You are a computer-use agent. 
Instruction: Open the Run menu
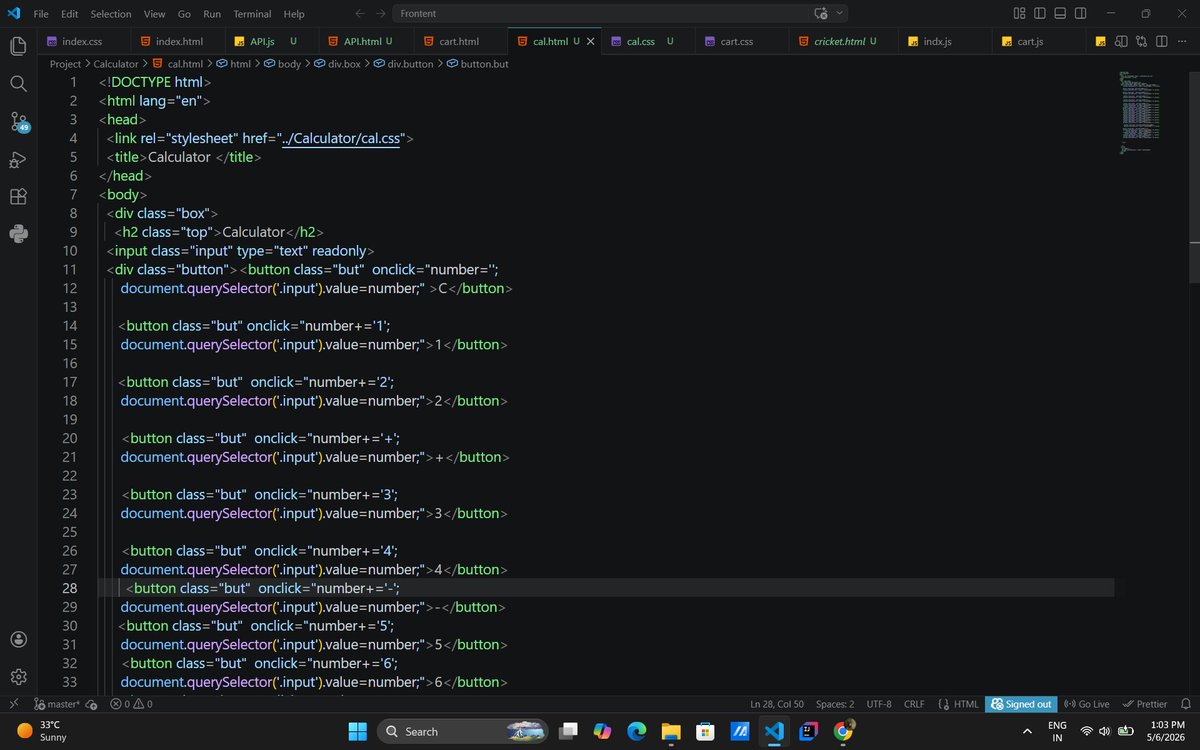[212, 14]
